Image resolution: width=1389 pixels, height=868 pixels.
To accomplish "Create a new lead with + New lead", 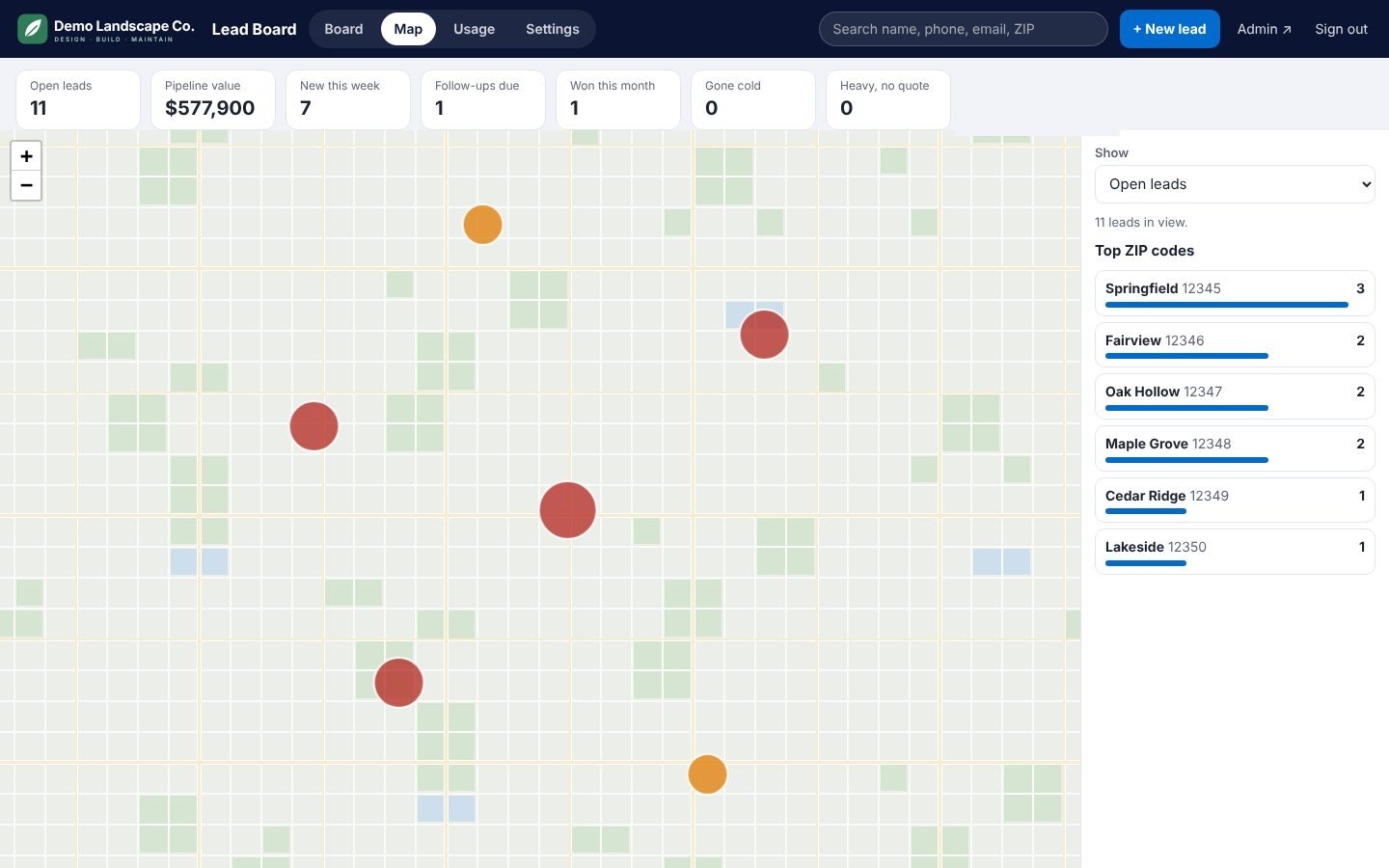I will [x=1169, y=29].
